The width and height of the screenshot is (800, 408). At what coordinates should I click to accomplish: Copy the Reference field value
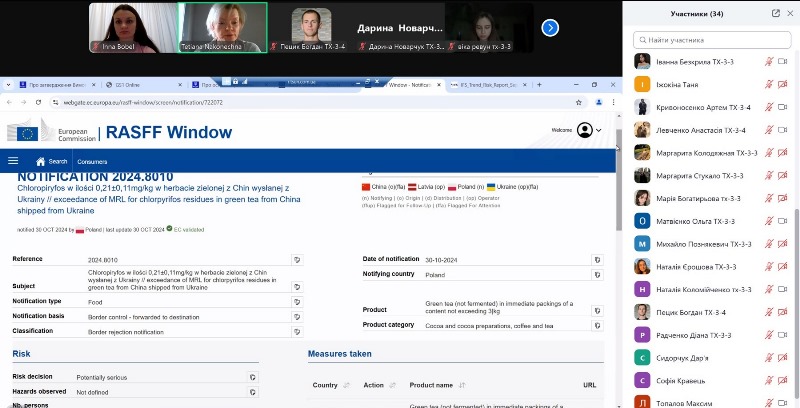(x=297, y=259)
